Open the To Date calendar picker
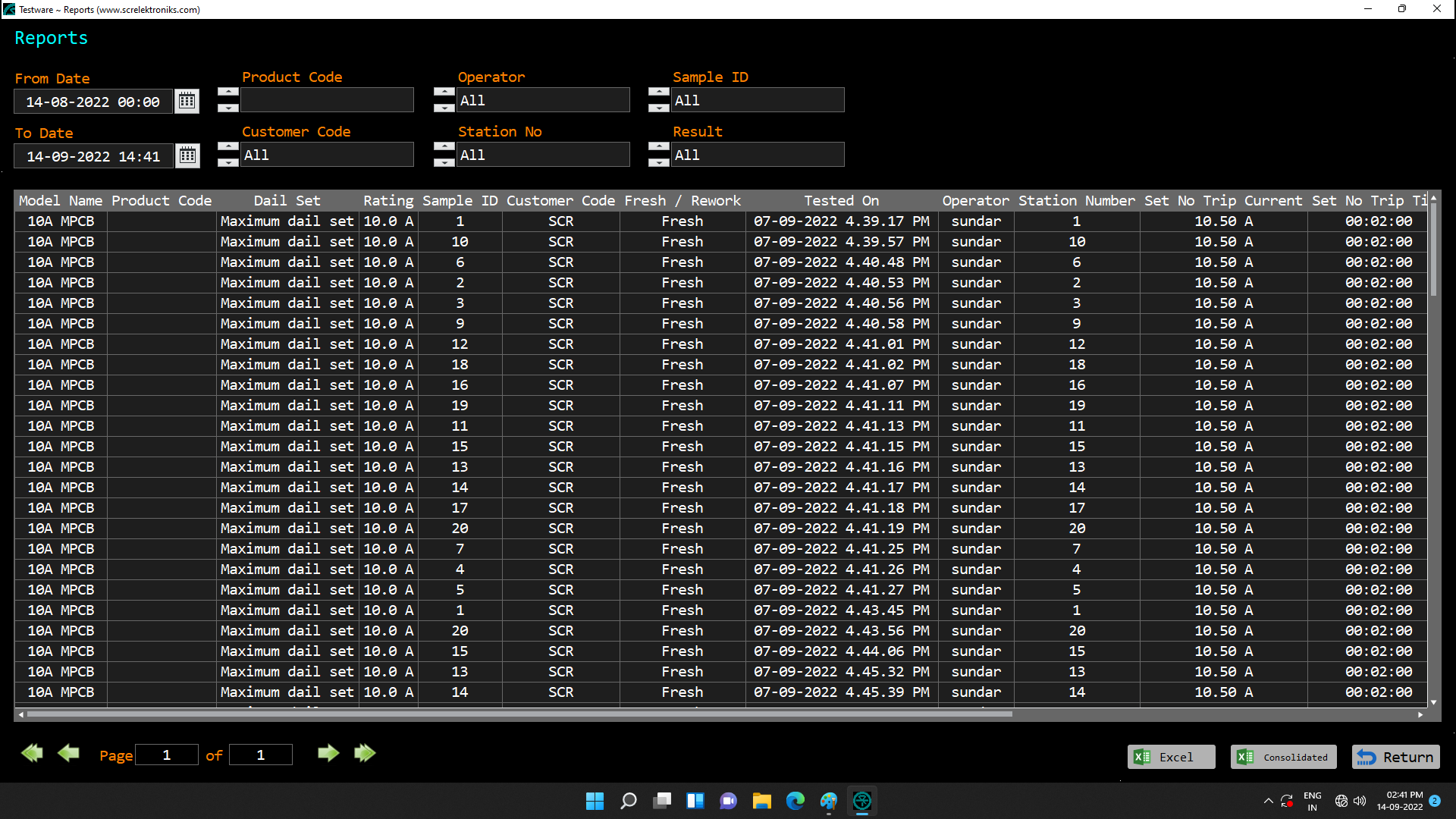This screenshot has height=819, width=1456. point(187,155)
